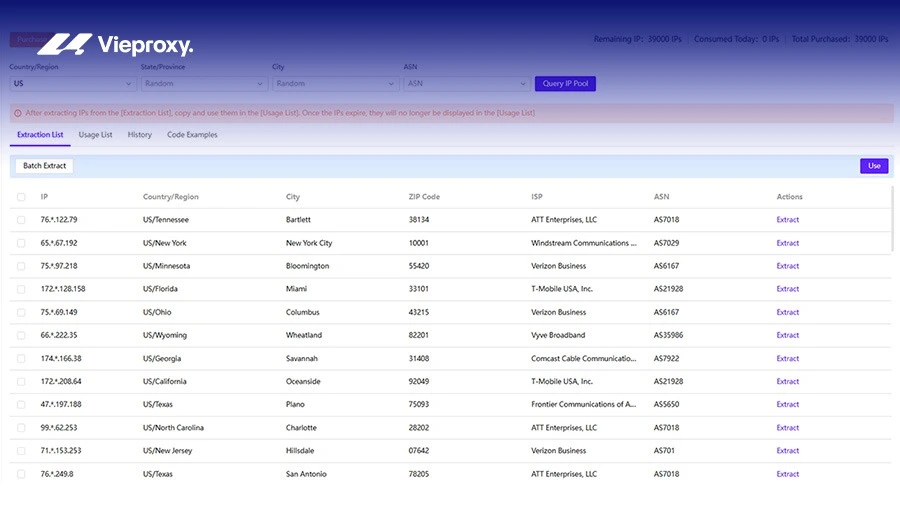This screenshot has width=900, height=506.
Task: Extract the Bloomington, Minnesota IP
Action: click(788, 266)
